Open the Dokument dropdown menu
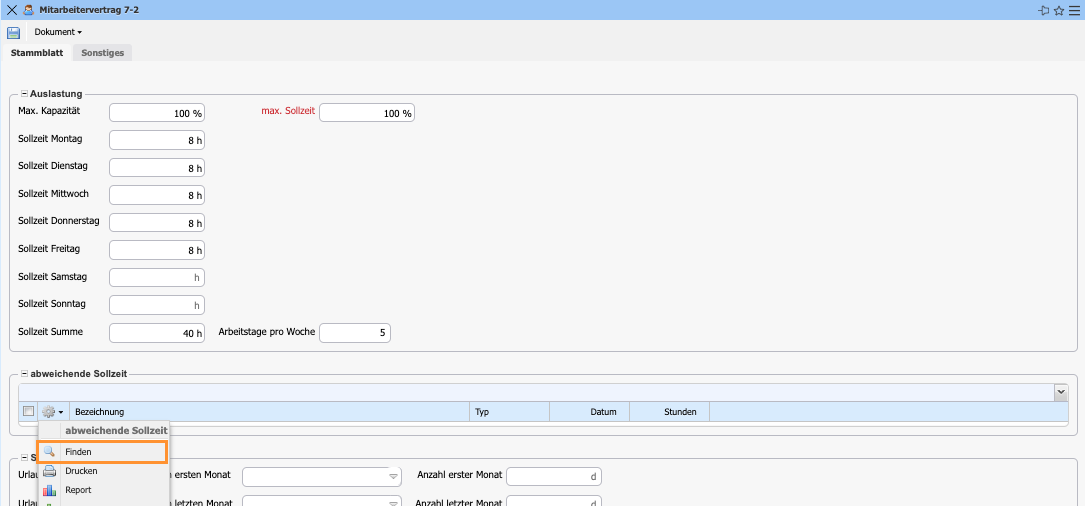Viewport: 1085px width, 506px height. tap(58, 33)
